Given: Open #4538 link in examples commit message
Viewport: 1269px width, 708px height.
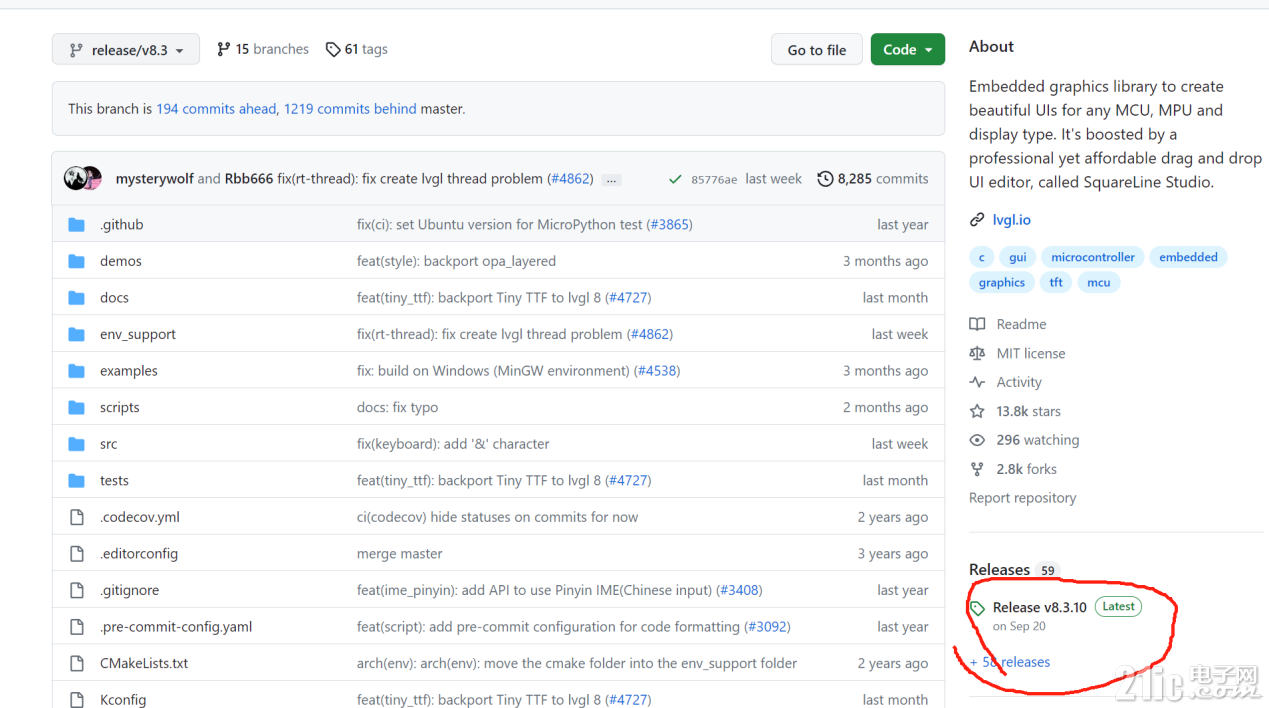Looking at the screenshot, I should [657, 371].
